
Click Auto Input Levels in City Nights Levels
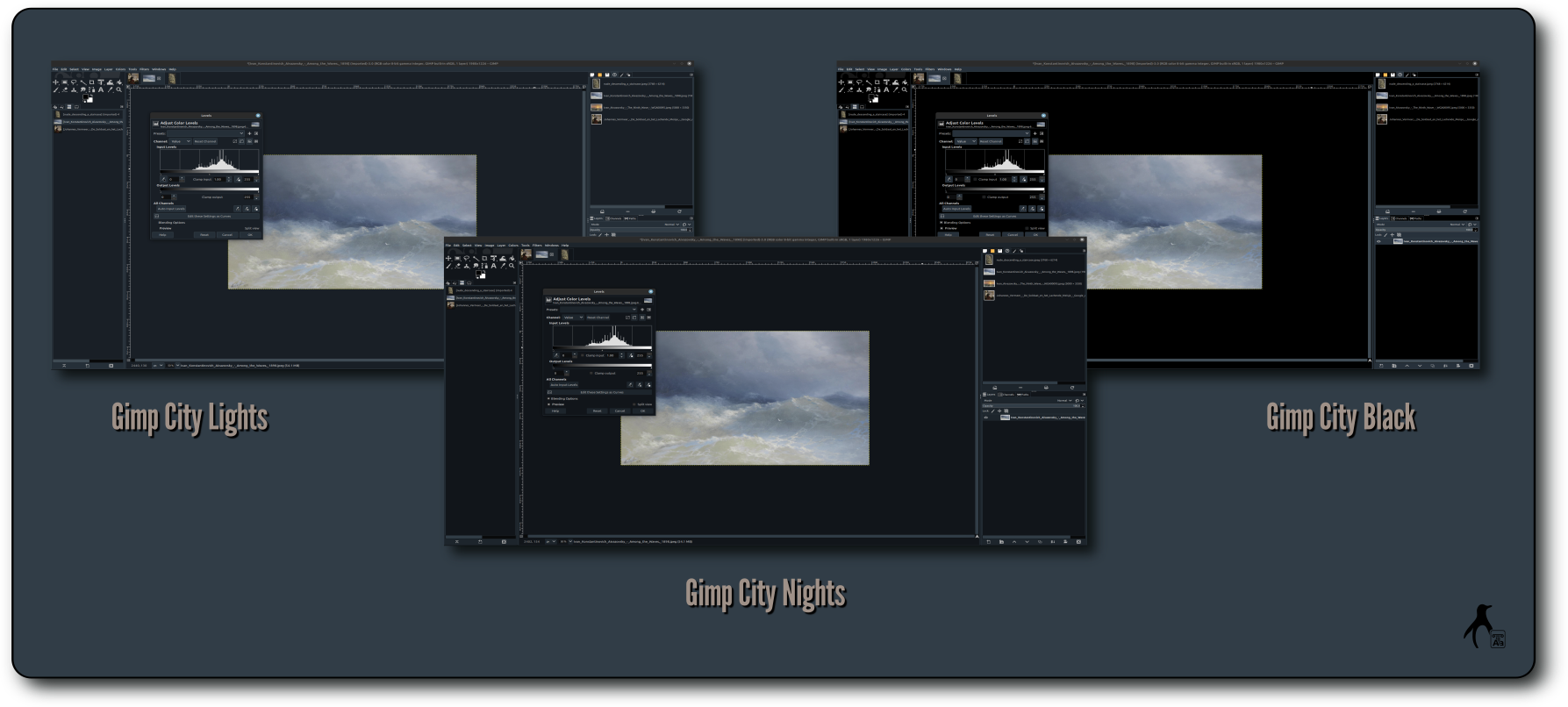(564, 385)
